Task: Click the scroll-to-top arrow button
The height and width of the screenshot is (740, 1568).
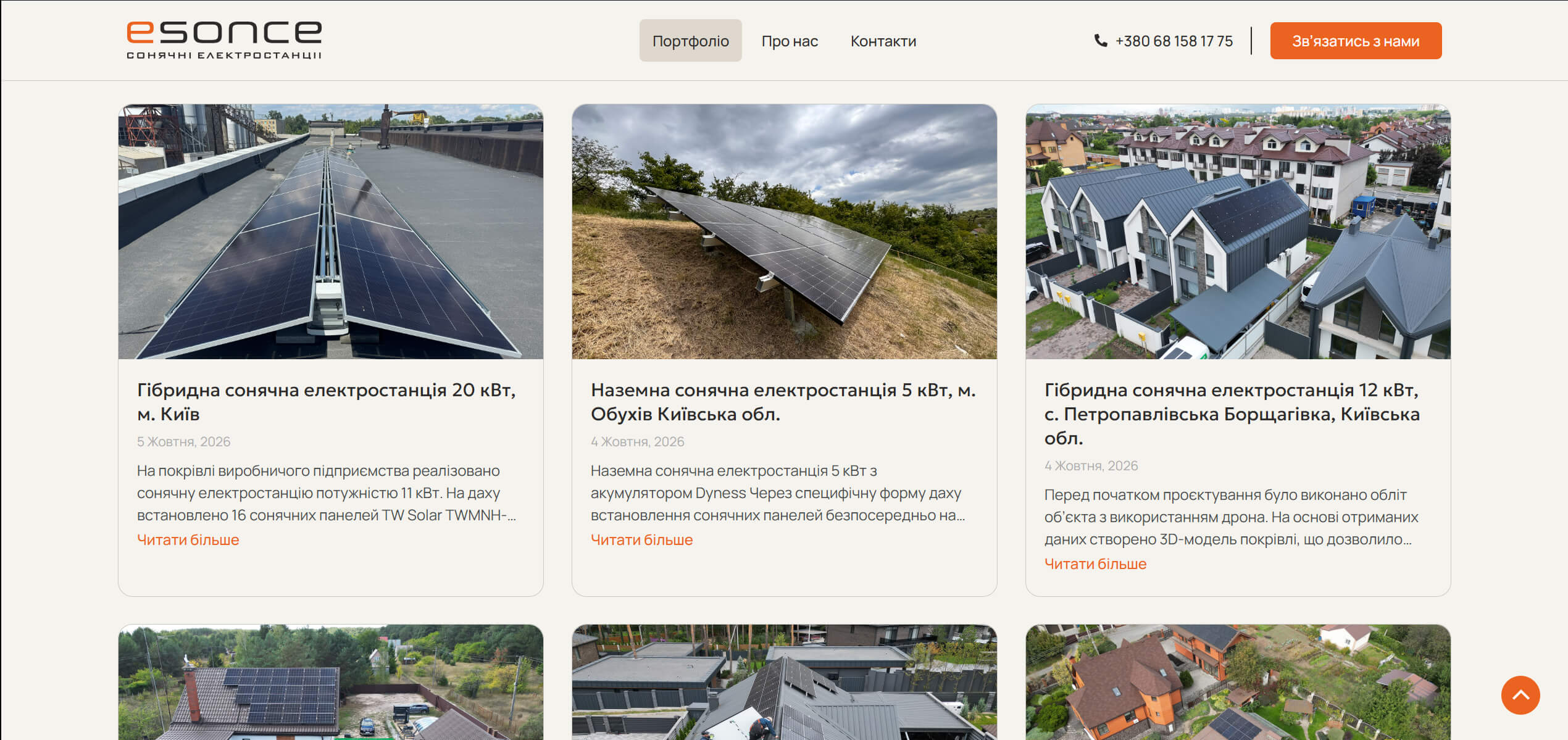Action: (x=1520, y=695)
